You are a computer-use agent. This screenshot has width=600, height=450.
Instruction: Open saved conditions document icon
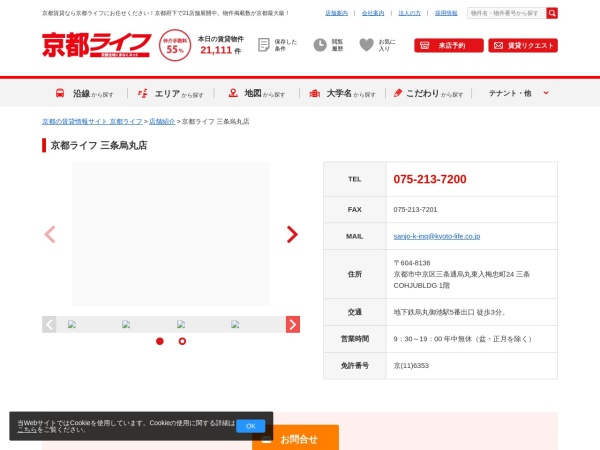click(x=264, y=45)
